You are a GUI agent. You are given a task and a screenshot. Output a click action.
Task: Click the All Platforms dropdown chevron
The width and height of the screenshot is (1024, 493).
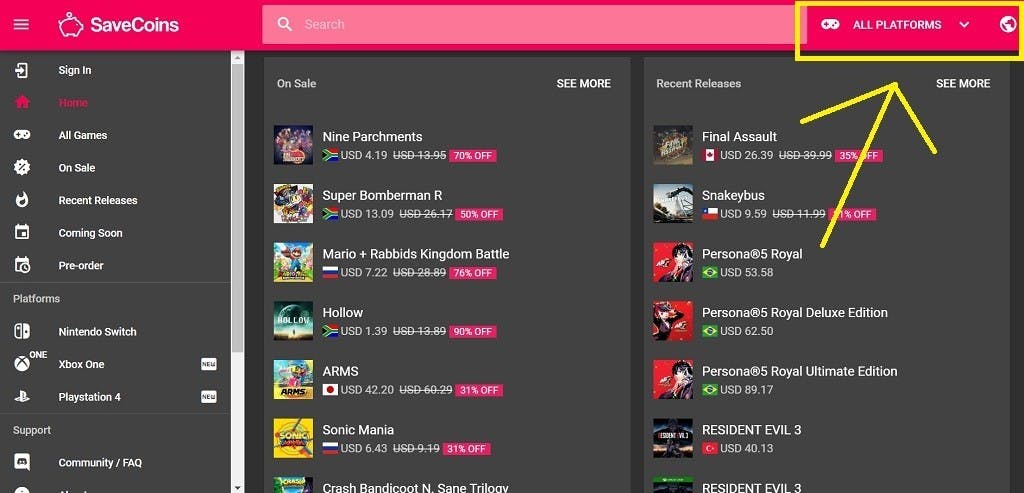click(x=964, y=25)
